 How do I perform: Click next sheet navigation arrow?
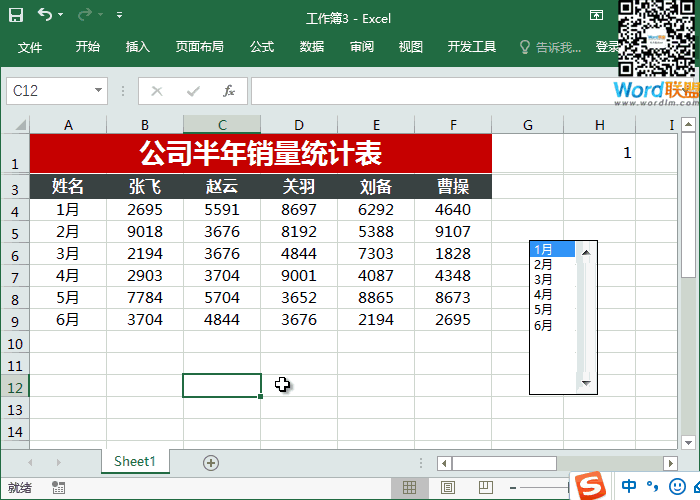(58, 462)
